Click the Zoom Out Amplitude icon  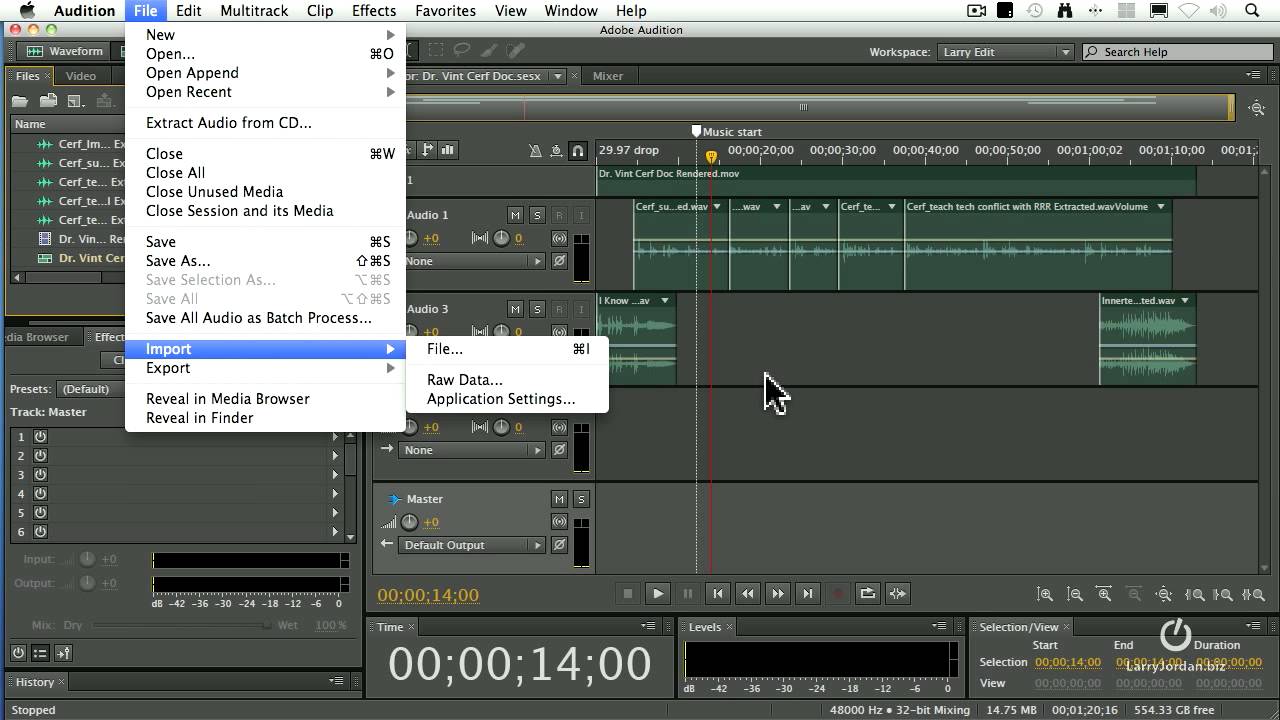coord(1075,594)
